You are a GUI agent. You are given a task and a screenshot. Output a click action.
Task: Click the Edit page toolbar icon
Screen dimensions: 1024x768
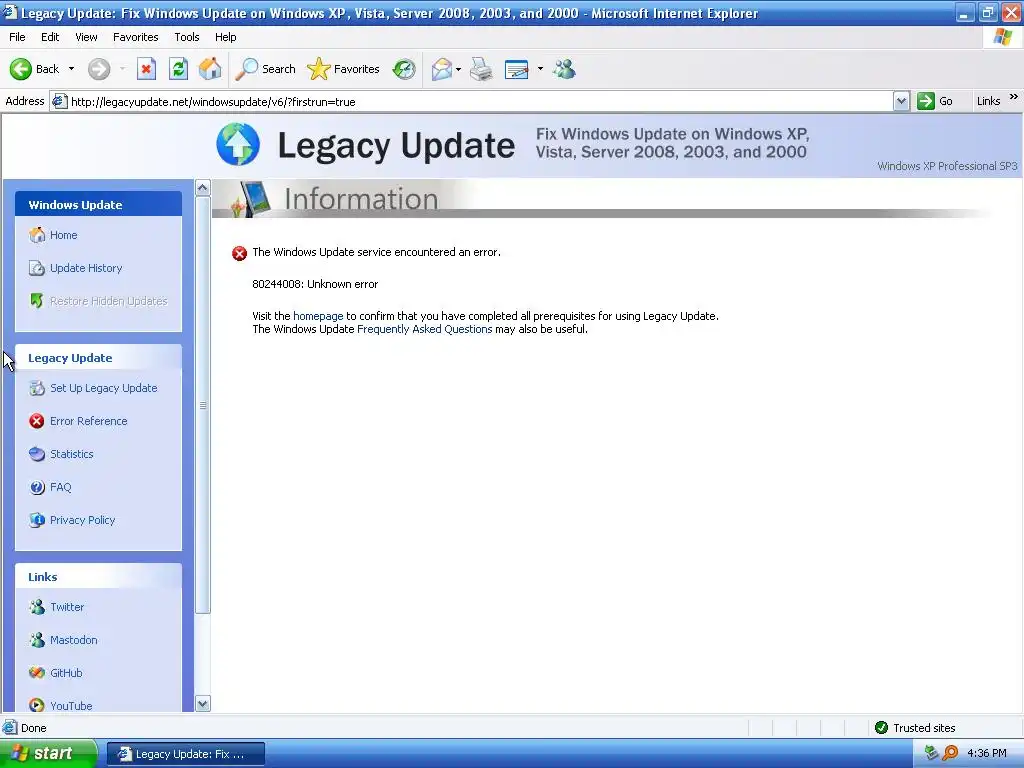(x=517, y=69)
